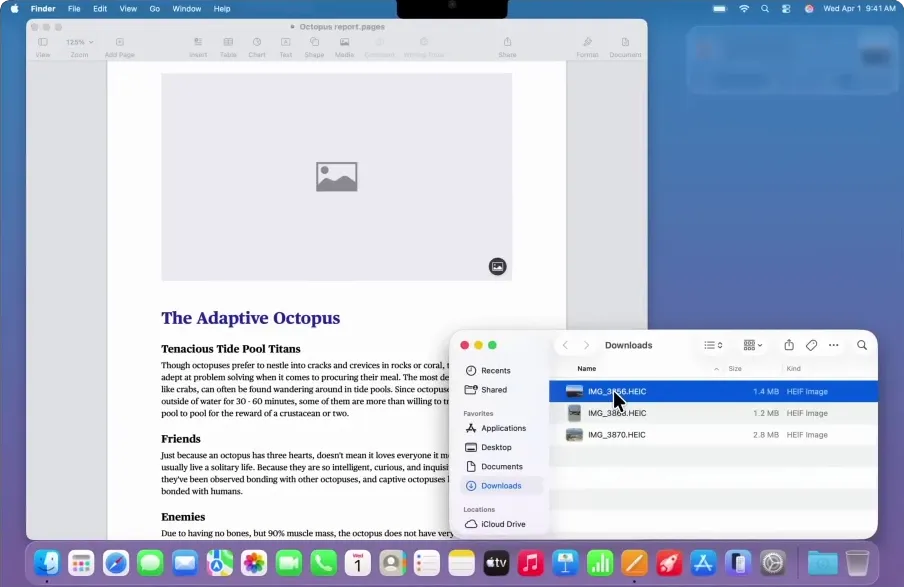The height and width of the screenshot is (587, 904).
Task: Open Finder list view switcher
Action: pos(713,345)
